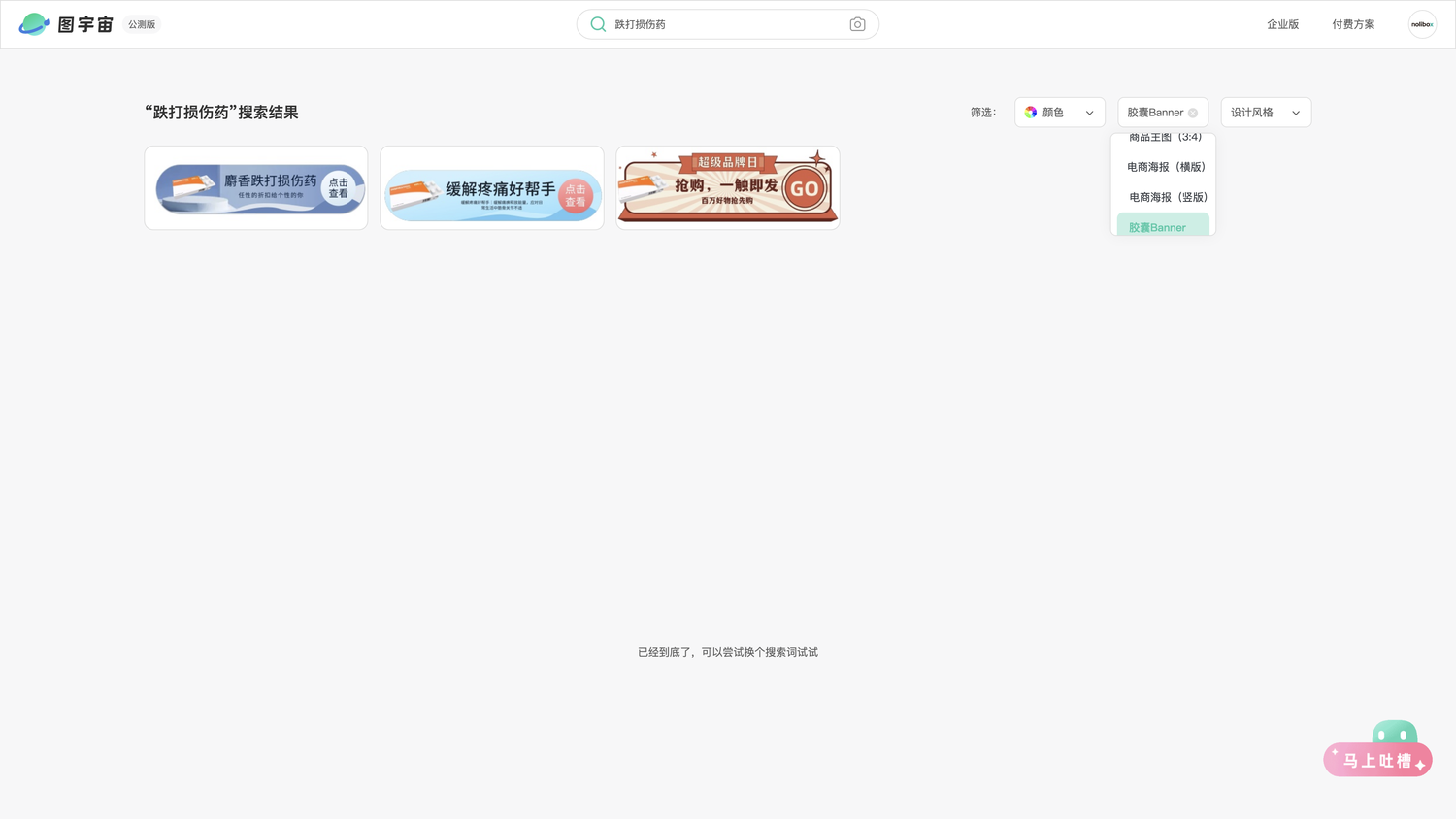The image size is (1456, 819).
Task: Click the 马上吐槽 feedback button
Action: (1377, 760)
